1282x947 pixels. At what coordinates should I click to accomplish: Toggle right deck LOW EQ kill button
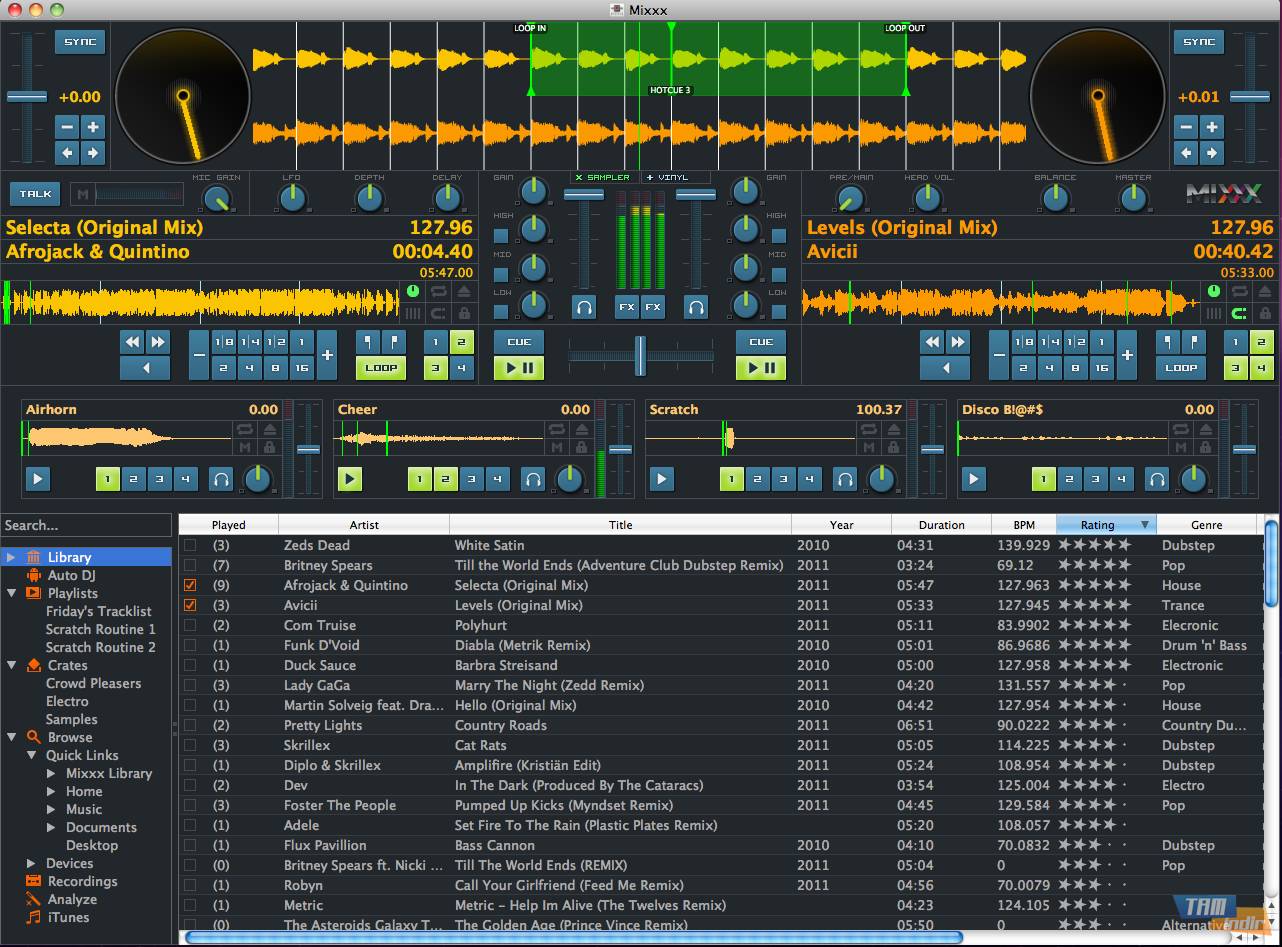[779, 311]
